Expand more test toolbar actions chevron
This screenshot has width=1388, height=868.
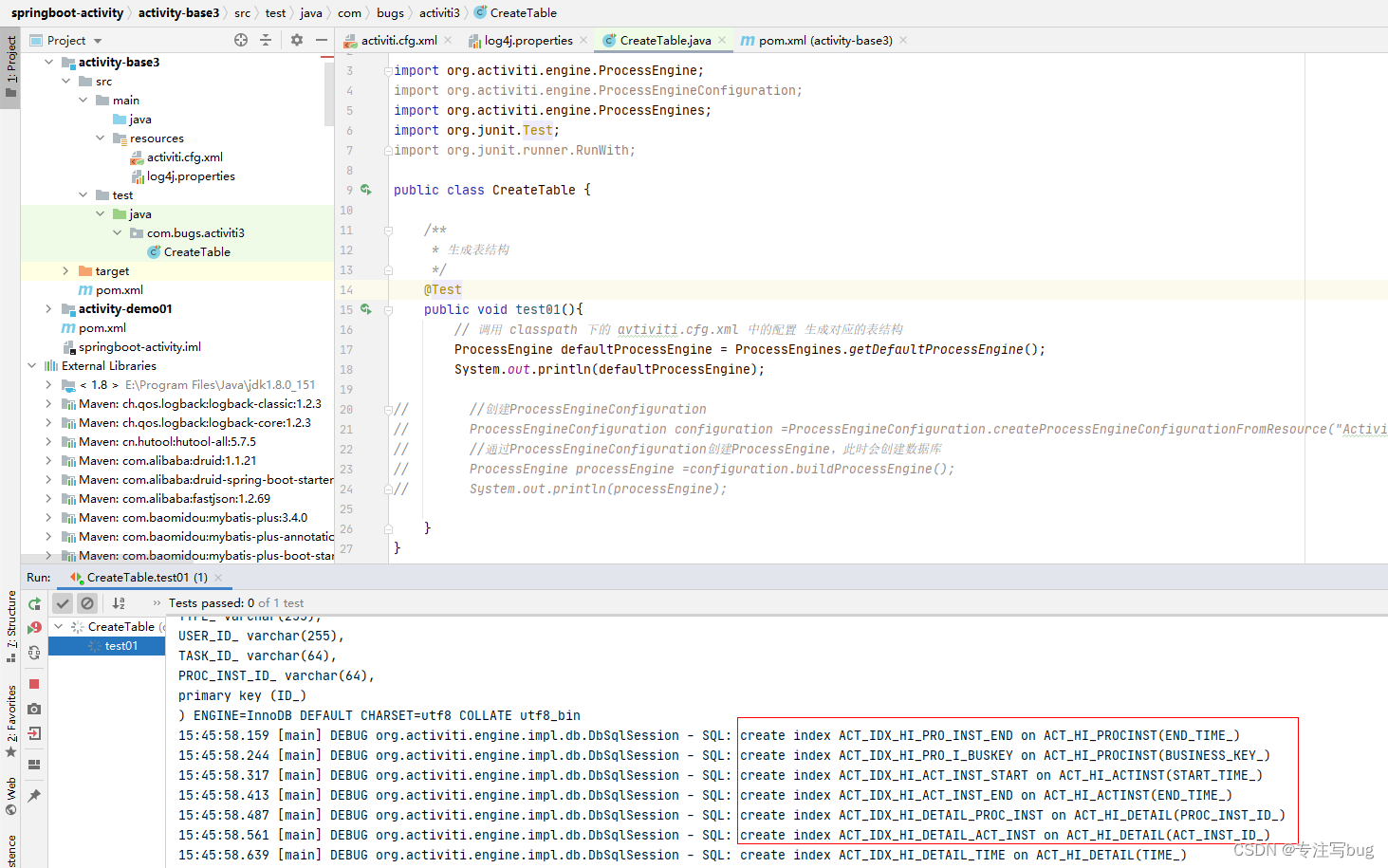[157, 603]
